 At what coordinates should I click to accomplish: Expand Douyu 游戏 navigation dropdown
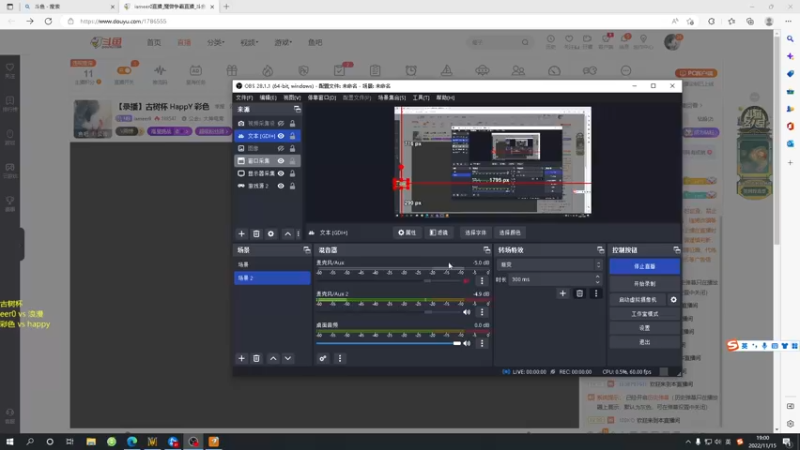[283, 42]
